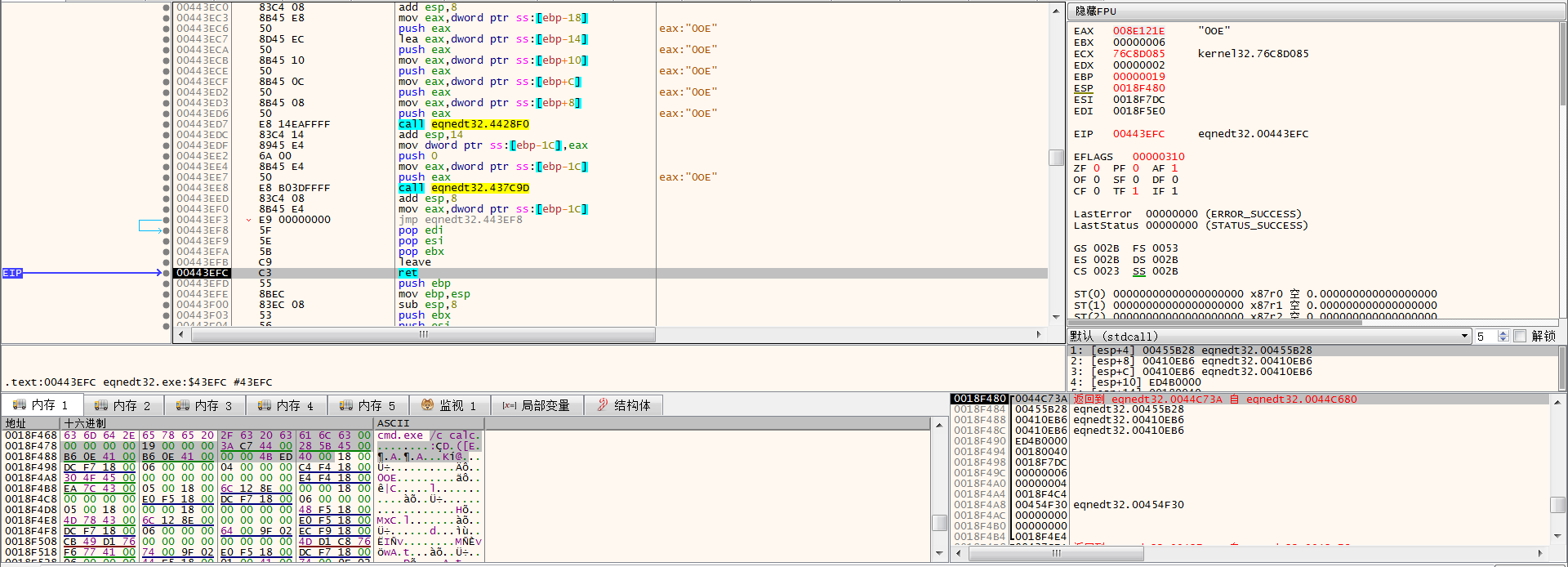Click the disassembly vertical scrollbar thumb
Screen dimensions: 1568x567
[x=1056, y=157]
